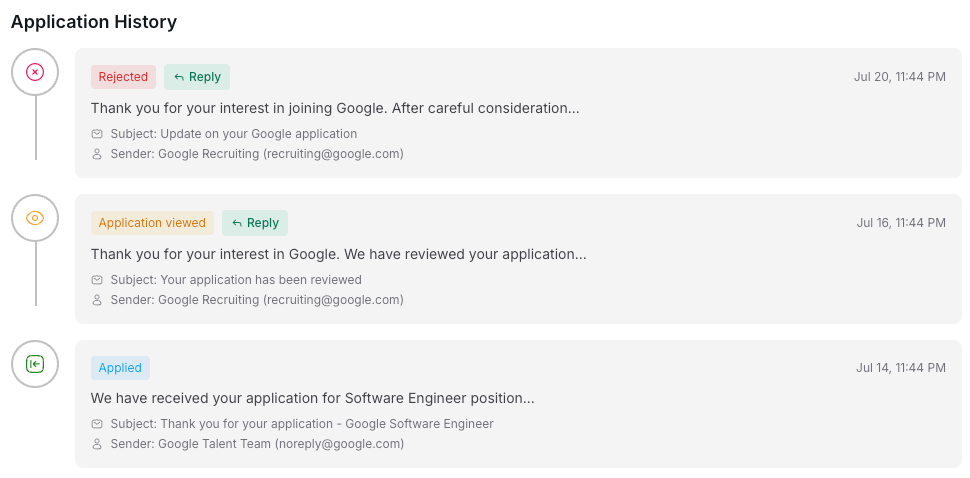Image resolution: width=970 pixels, height=478 pixels.
Task: Reply to the rejection email
Action: [x=197, y=77]
